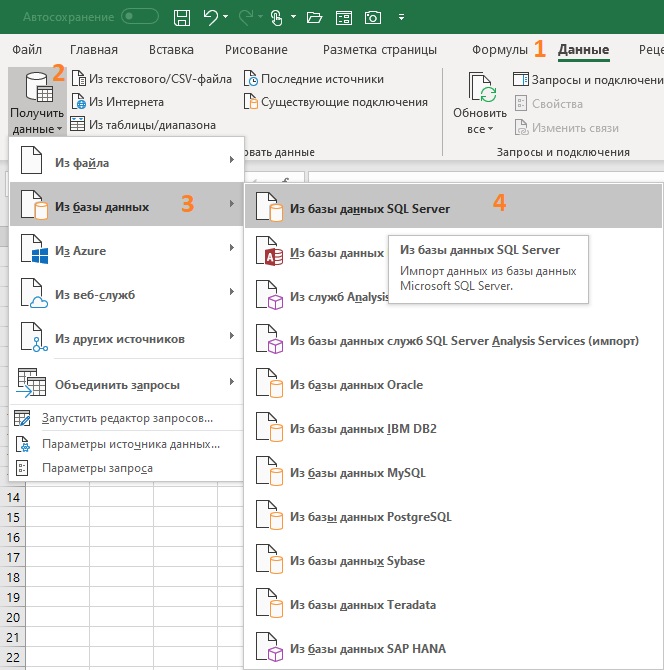
Task: Choose Из базы данных SQL Server
Action: pos(453,206)
